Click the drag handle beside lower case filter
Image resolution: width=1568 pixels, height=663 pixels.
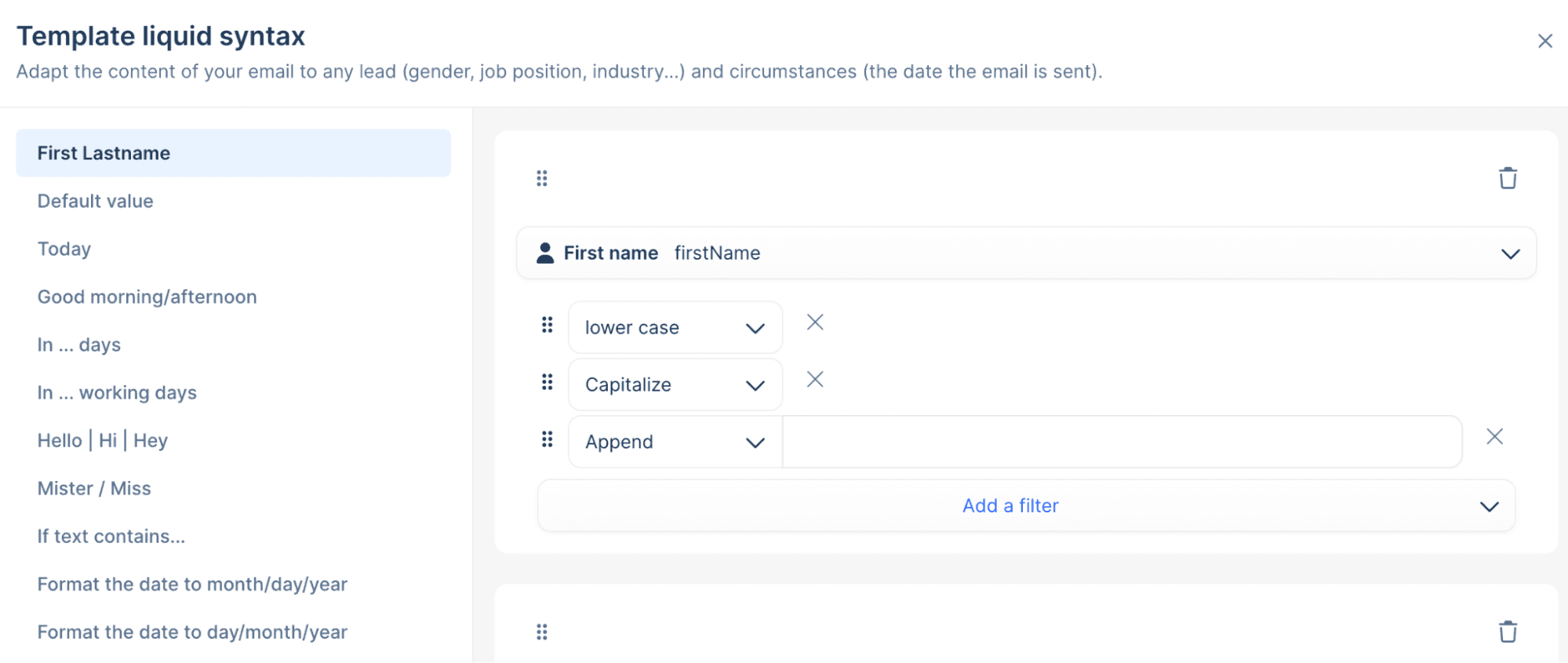tap(548, 325)
